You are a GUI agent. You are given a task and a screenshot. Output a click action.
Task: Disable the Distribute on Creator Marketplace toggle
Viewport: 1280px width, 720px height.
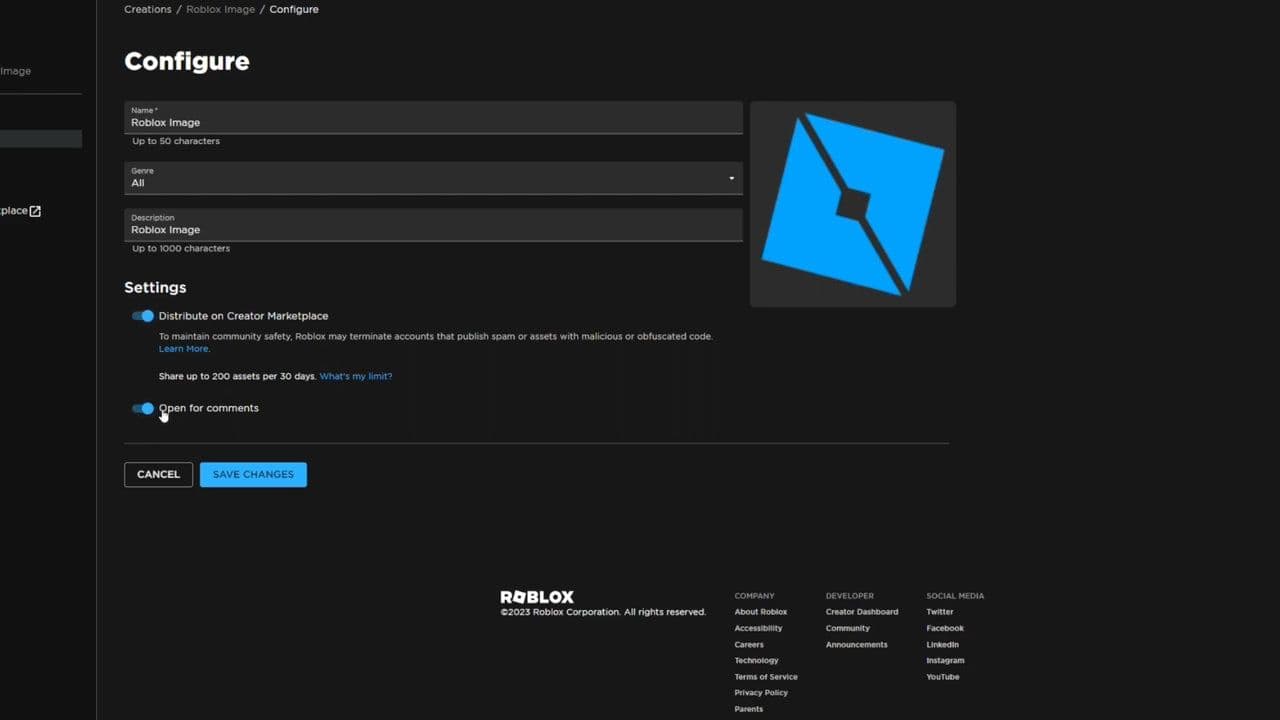pyautogui.click(x=142, y=316)
